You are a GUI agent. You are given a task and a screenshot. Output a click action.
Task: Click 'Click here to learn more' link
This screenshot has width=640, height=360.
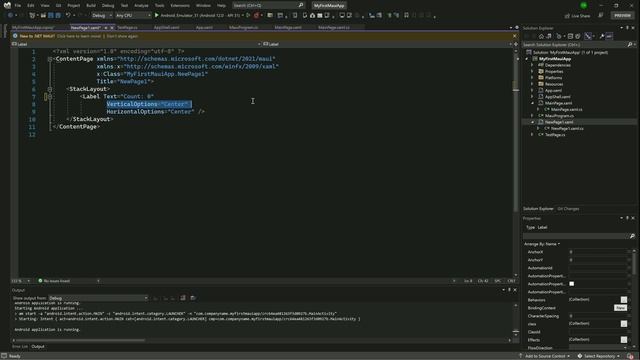[x=79, y=36]
